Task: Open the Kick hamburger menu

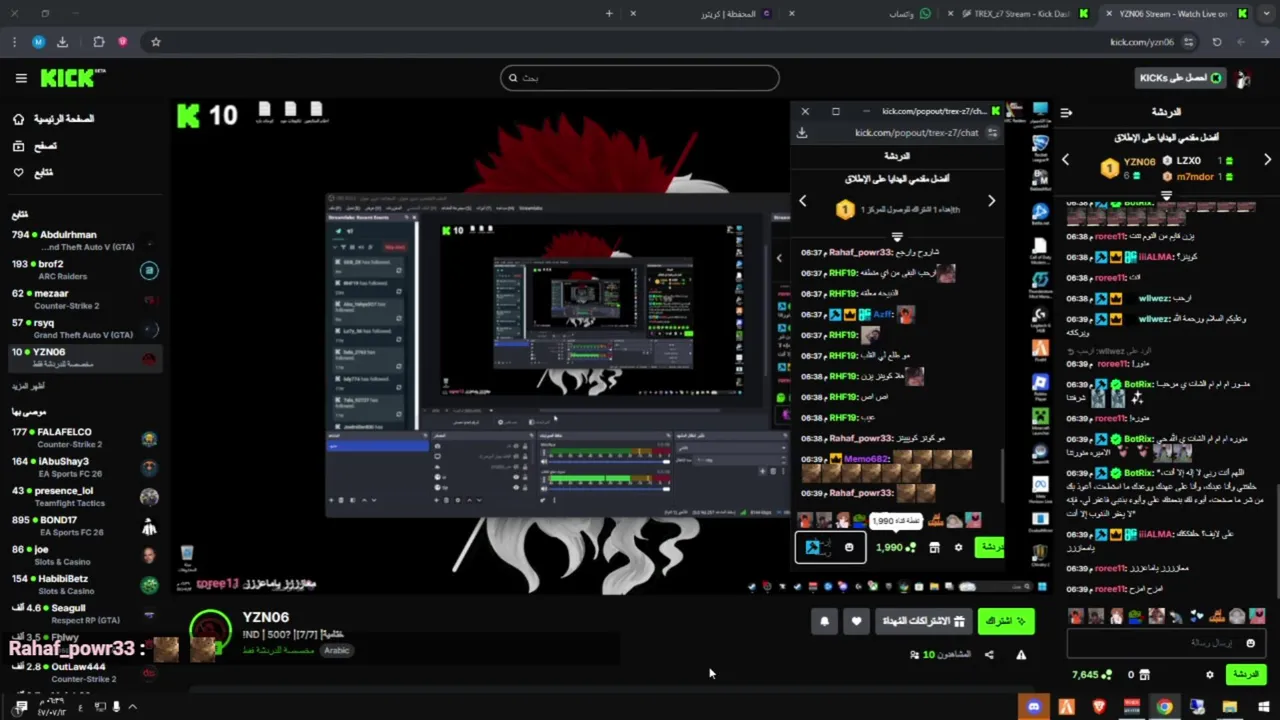Action: click(x=21, y=78)
